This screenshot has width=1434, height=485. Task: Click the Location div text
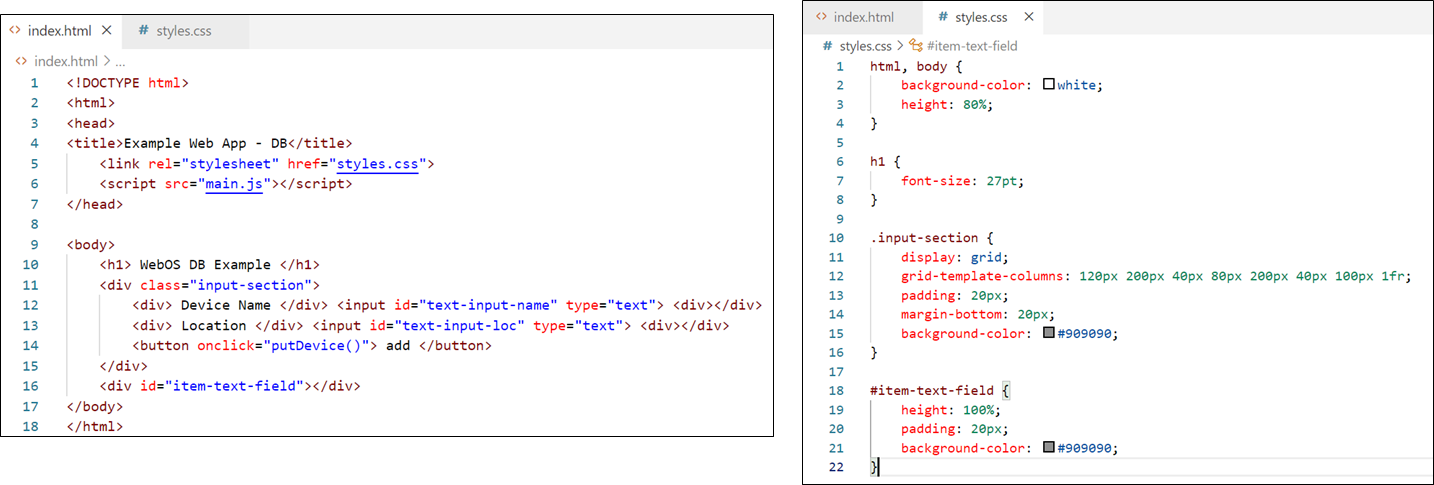[213, 325]
